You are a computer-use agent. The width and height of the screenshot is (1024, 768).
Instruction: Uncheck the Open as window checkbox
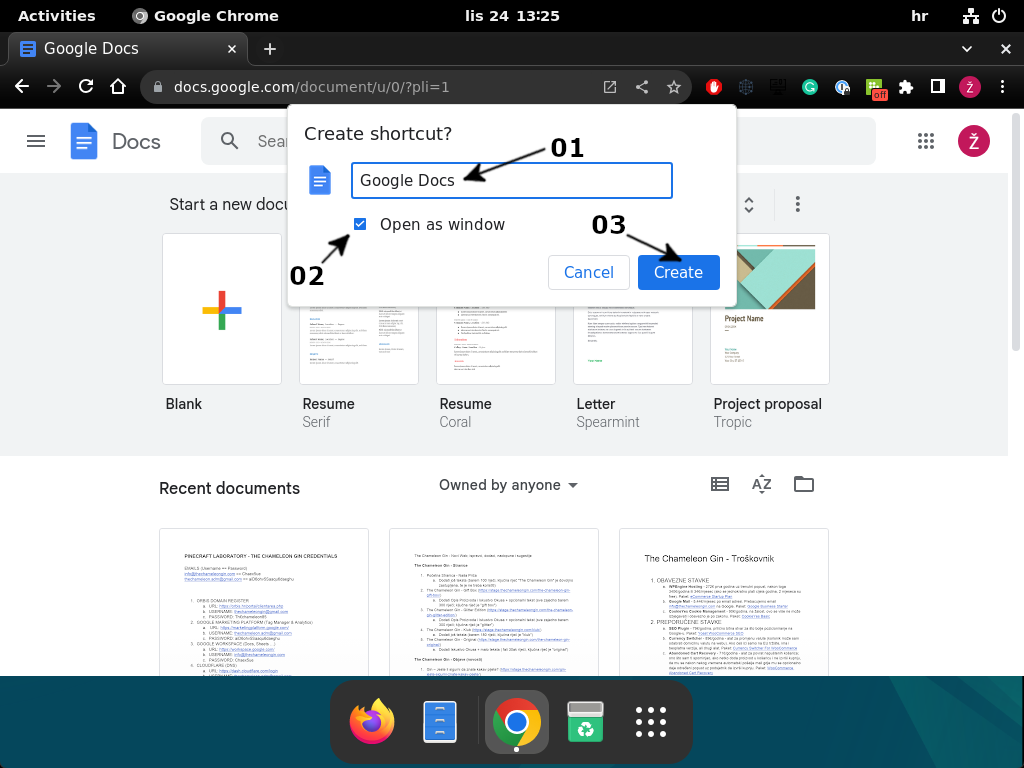click(360, 224)
